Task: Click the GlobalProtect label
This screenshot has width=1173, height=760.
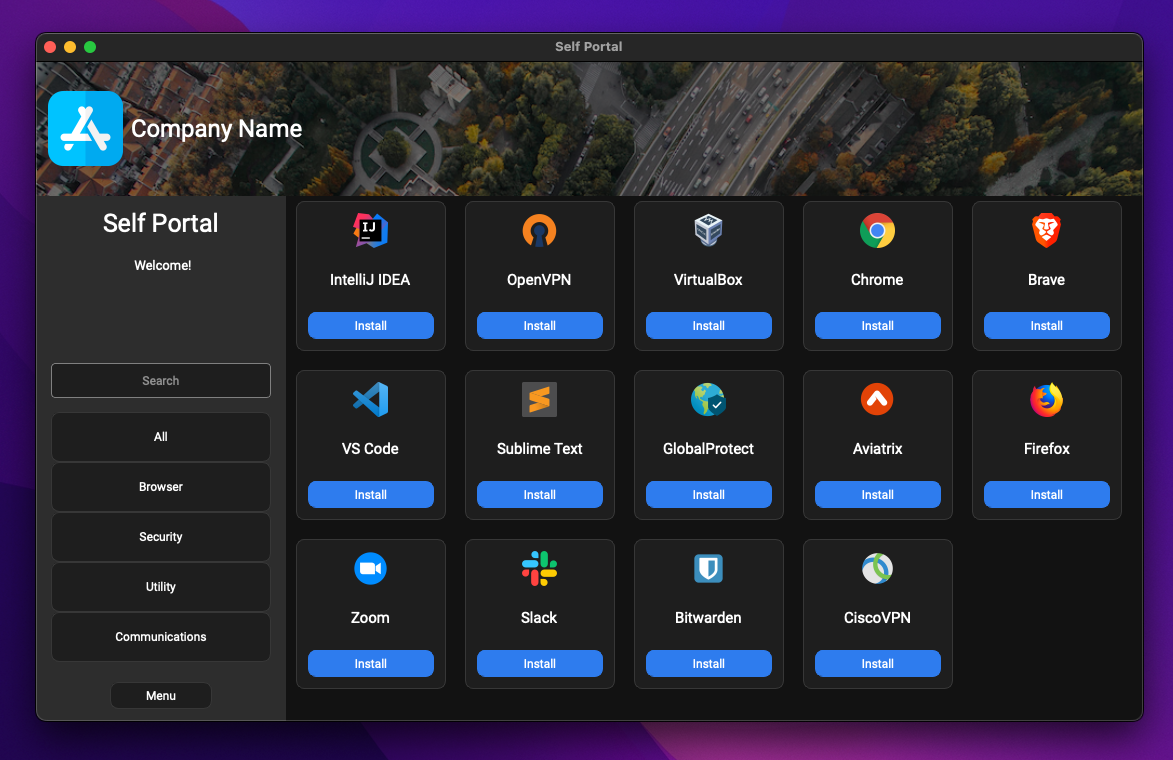Action: pyautogui.click(x=708, y=449)
